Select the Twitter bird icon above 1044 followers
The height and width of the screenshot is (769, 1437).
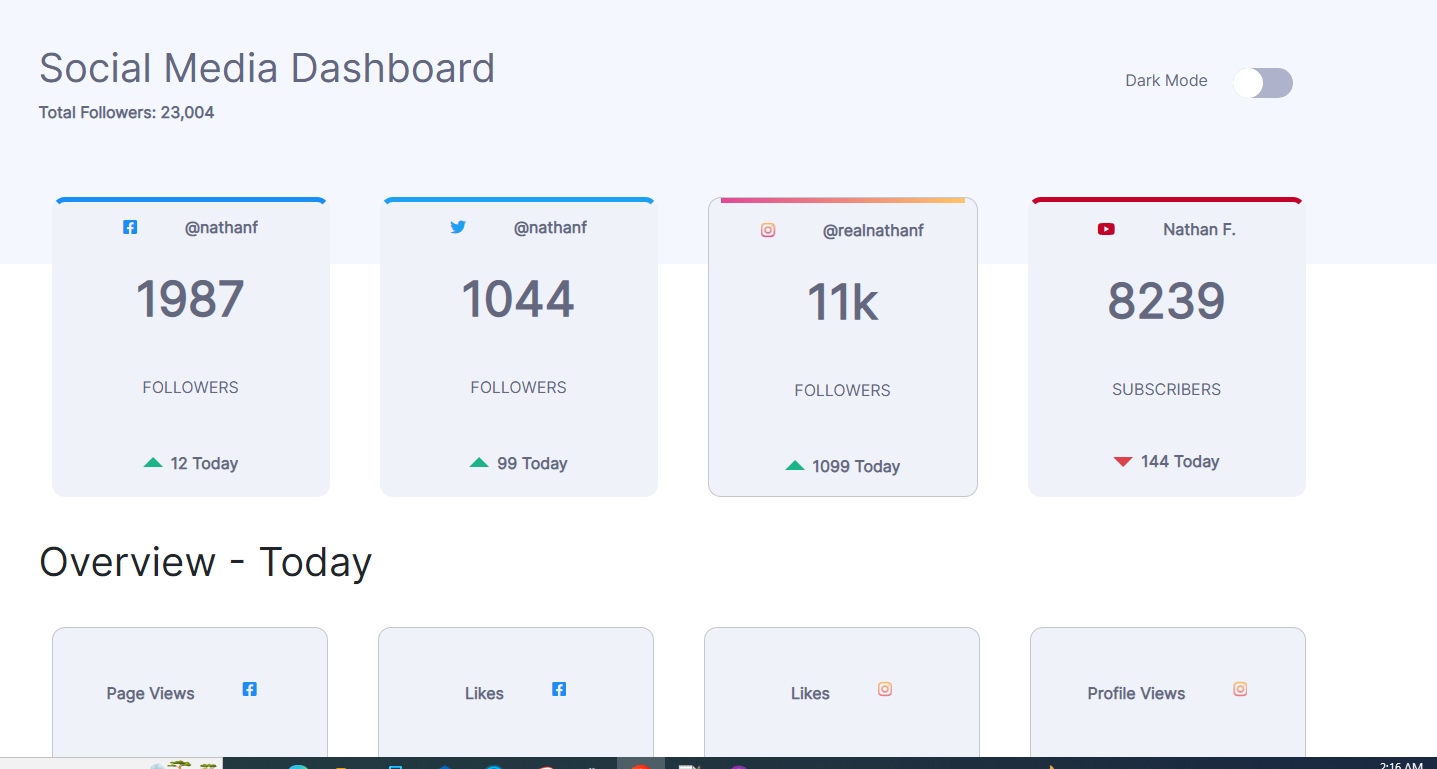[x=458, y=227]
